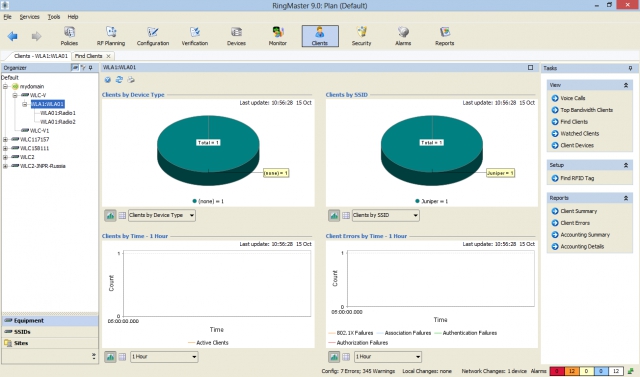Open the Services menu
The image size is (640, 377).
coord(29,17)
